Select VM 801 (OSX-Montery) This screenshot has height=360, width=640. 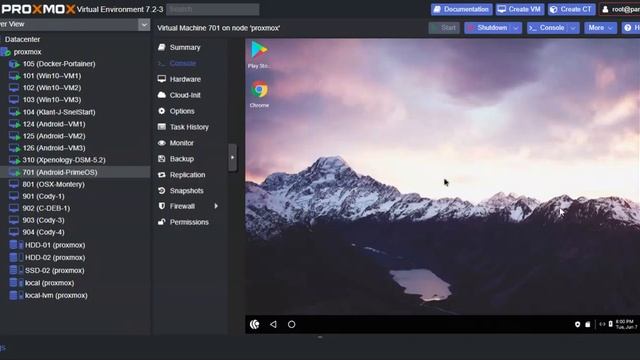[53, 184]
